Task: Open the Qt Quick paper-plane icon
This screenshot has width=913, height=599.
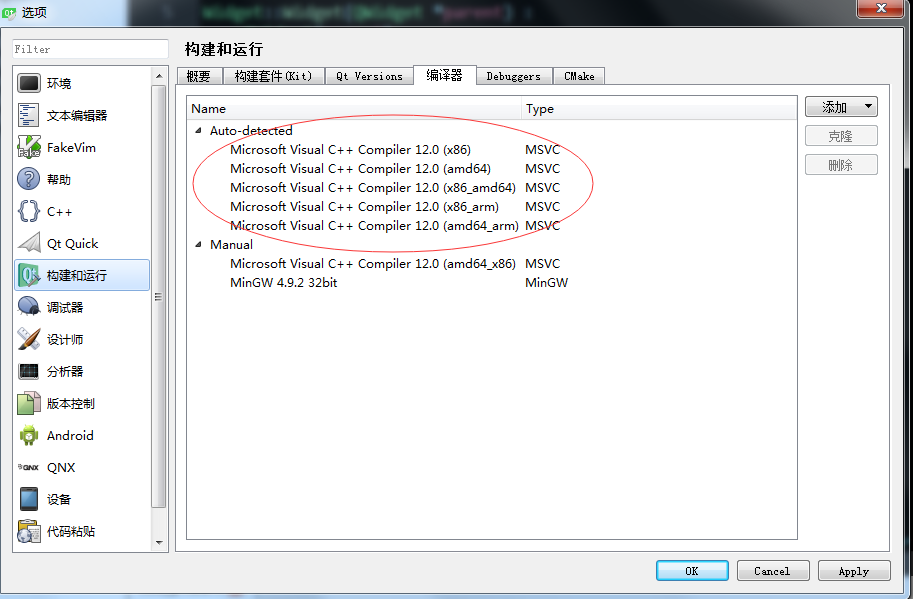Action: [29, 243]
